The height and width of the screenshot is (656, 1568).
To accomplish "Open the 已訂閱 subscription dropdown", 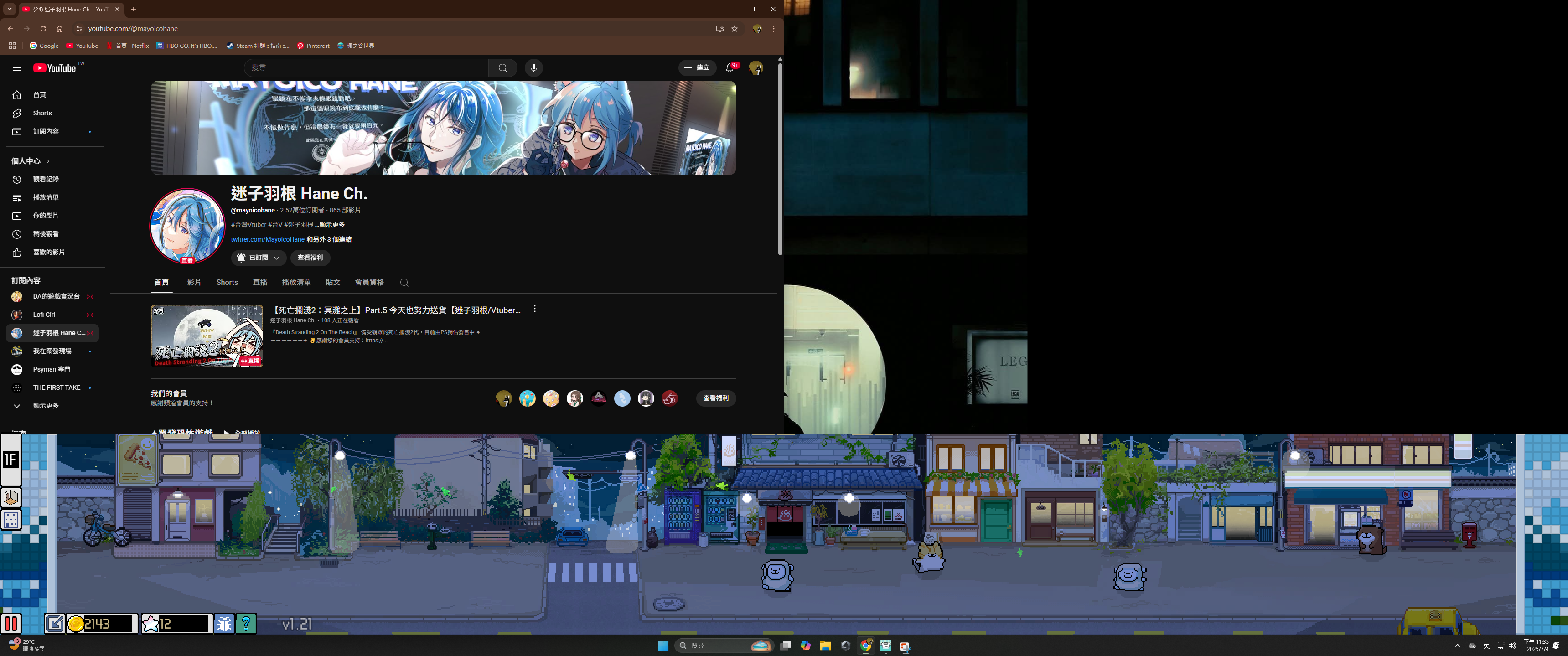I will coord(258,258).
